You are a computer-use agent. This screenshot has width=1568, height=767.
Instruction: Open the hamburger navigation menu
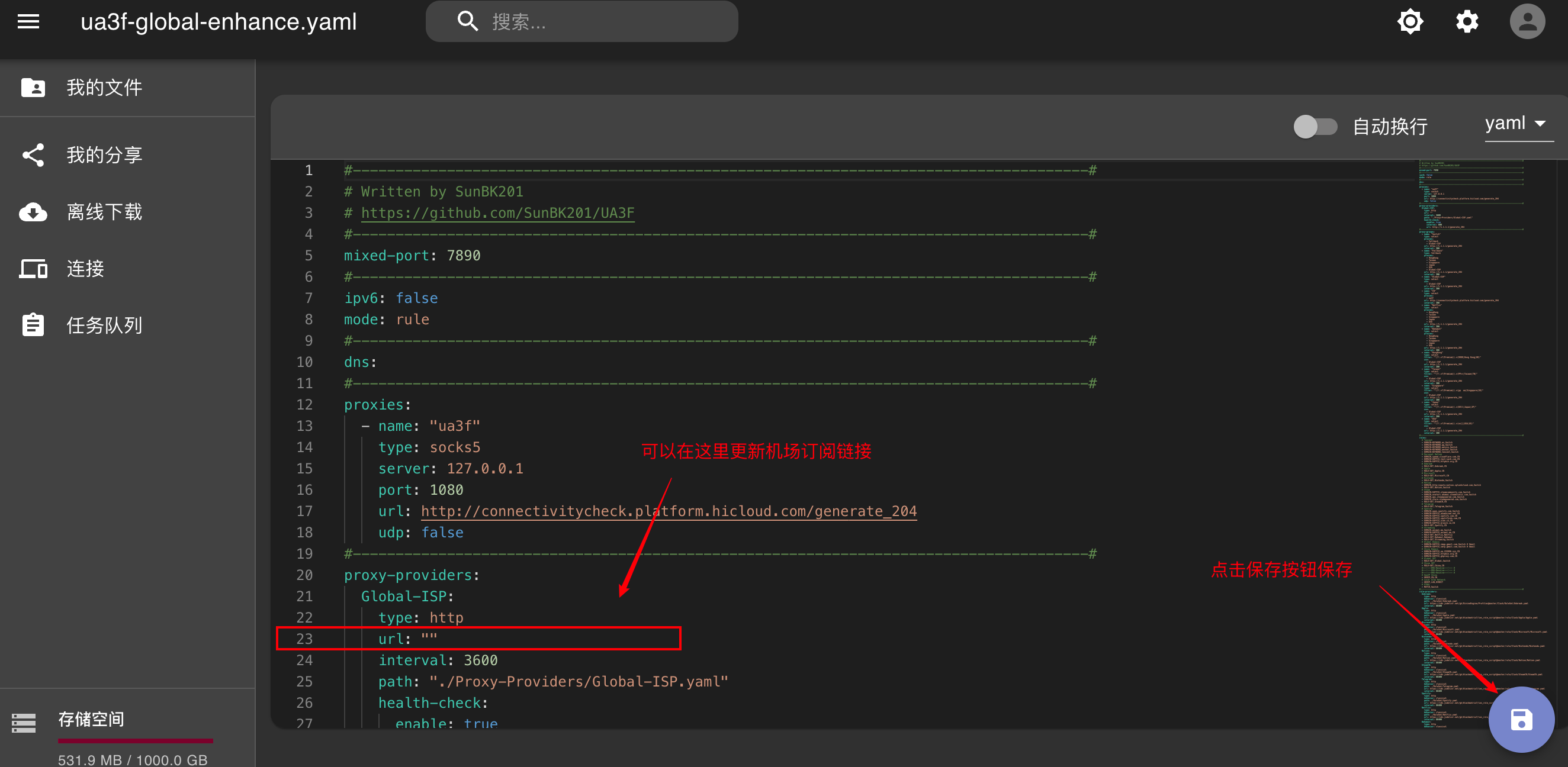click(x=28, y=22)
